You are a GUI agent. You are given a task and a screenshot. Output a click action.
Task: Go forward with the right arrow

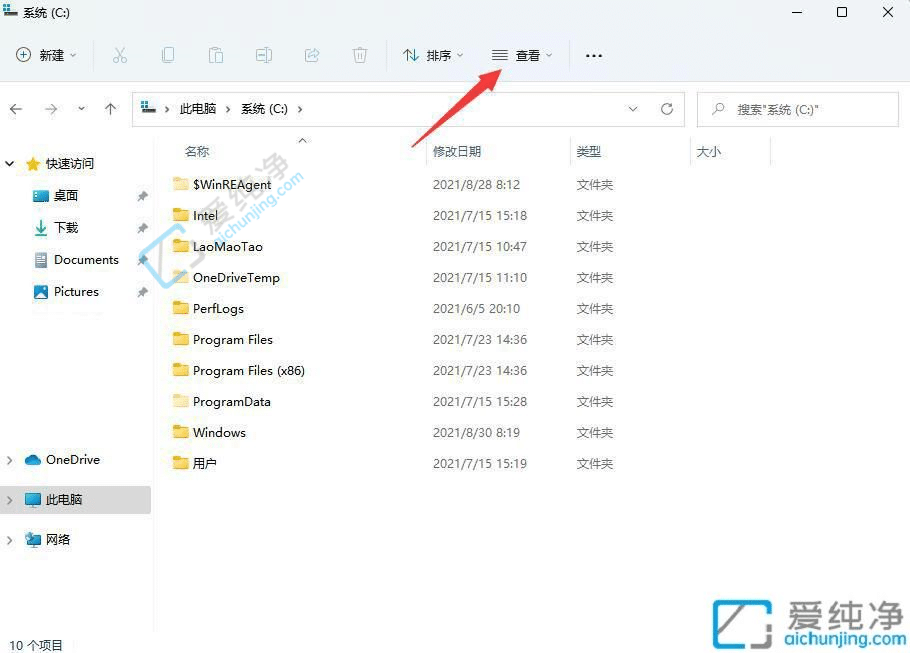click(51, 109)
